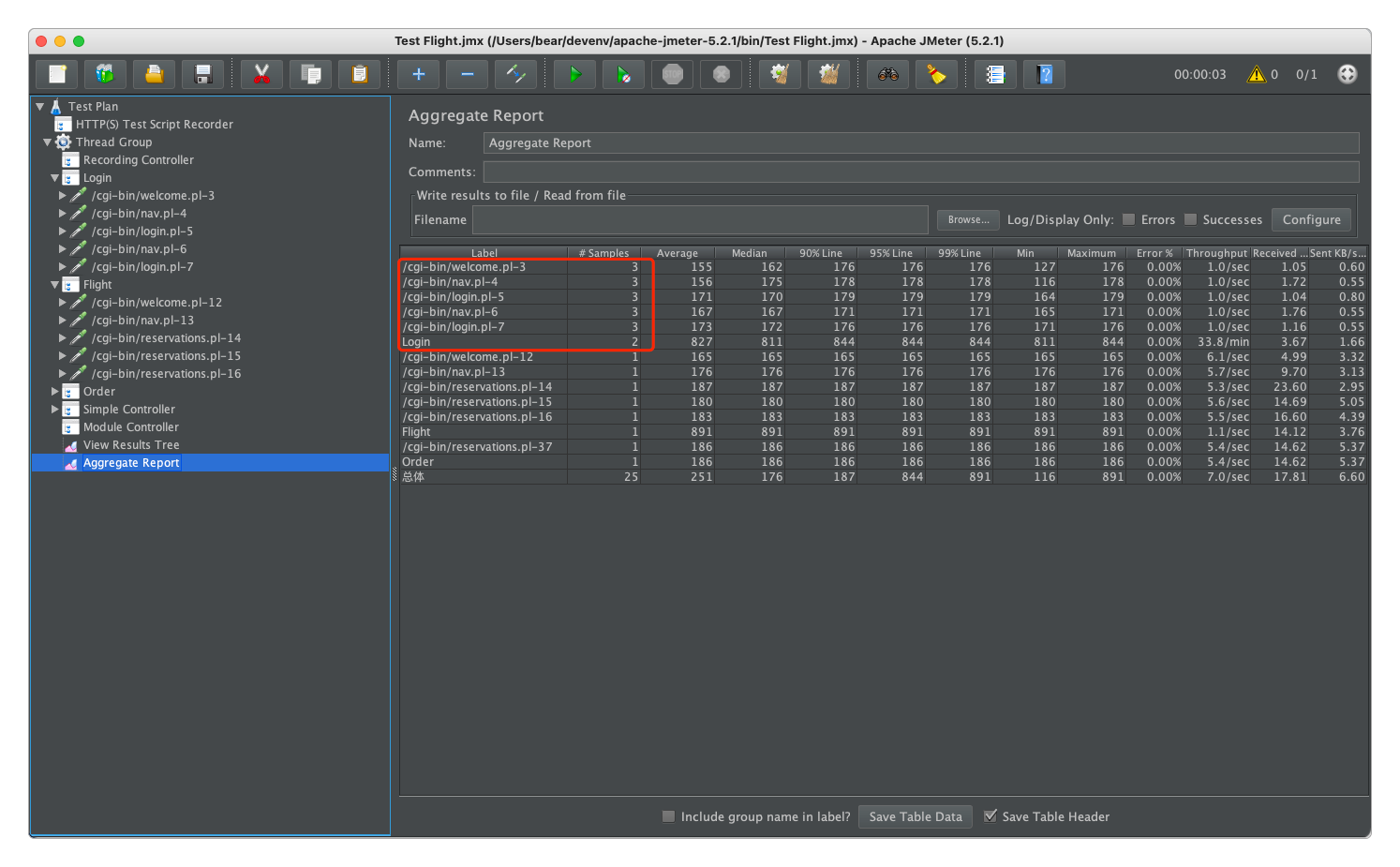
Task: Expand /cgi-bin/login.pl-5 in the tree
Action: point(63,232)
